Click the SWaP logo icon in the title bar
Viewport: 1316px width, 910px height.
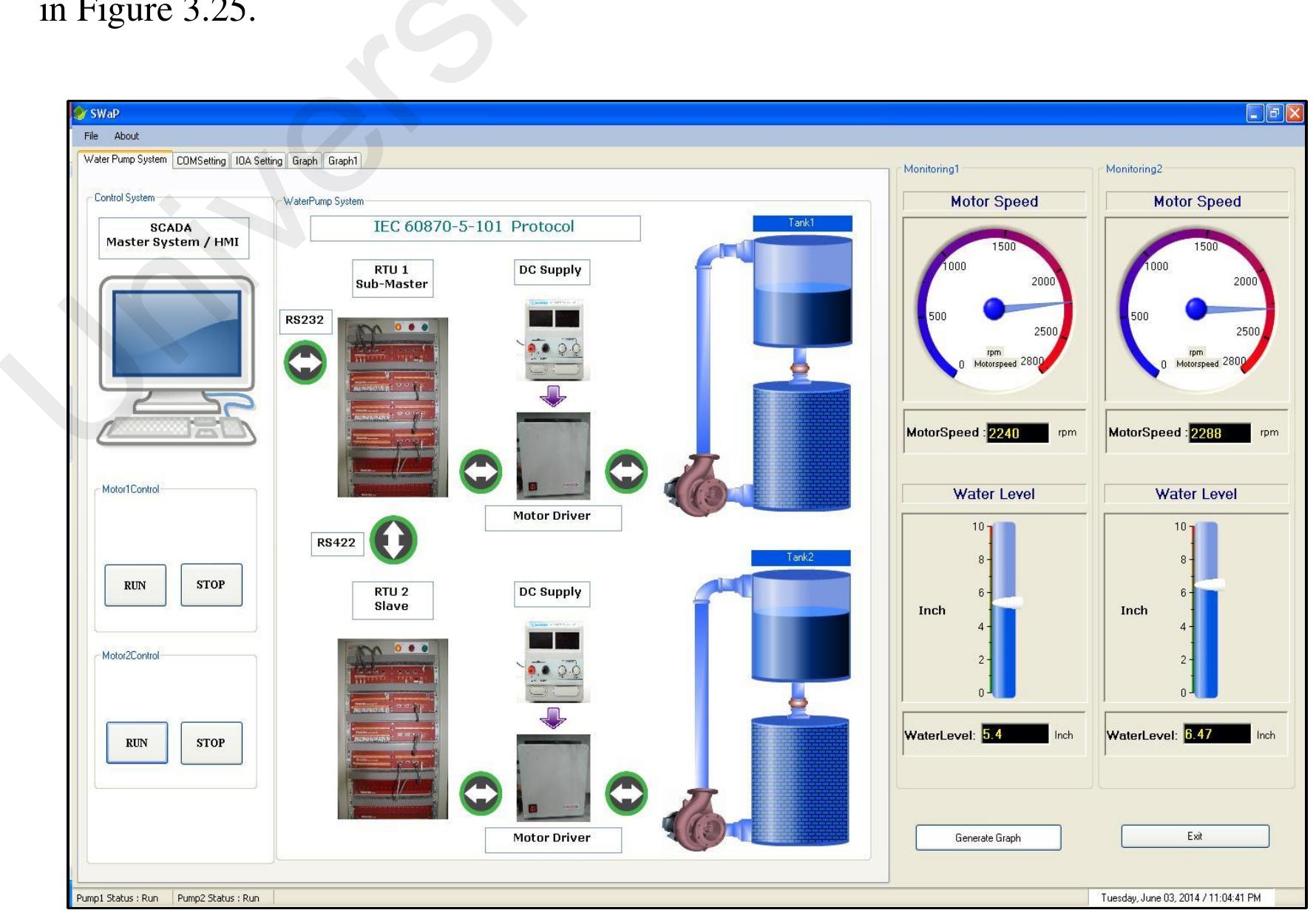pyautogui.click(x=78, y=112)
